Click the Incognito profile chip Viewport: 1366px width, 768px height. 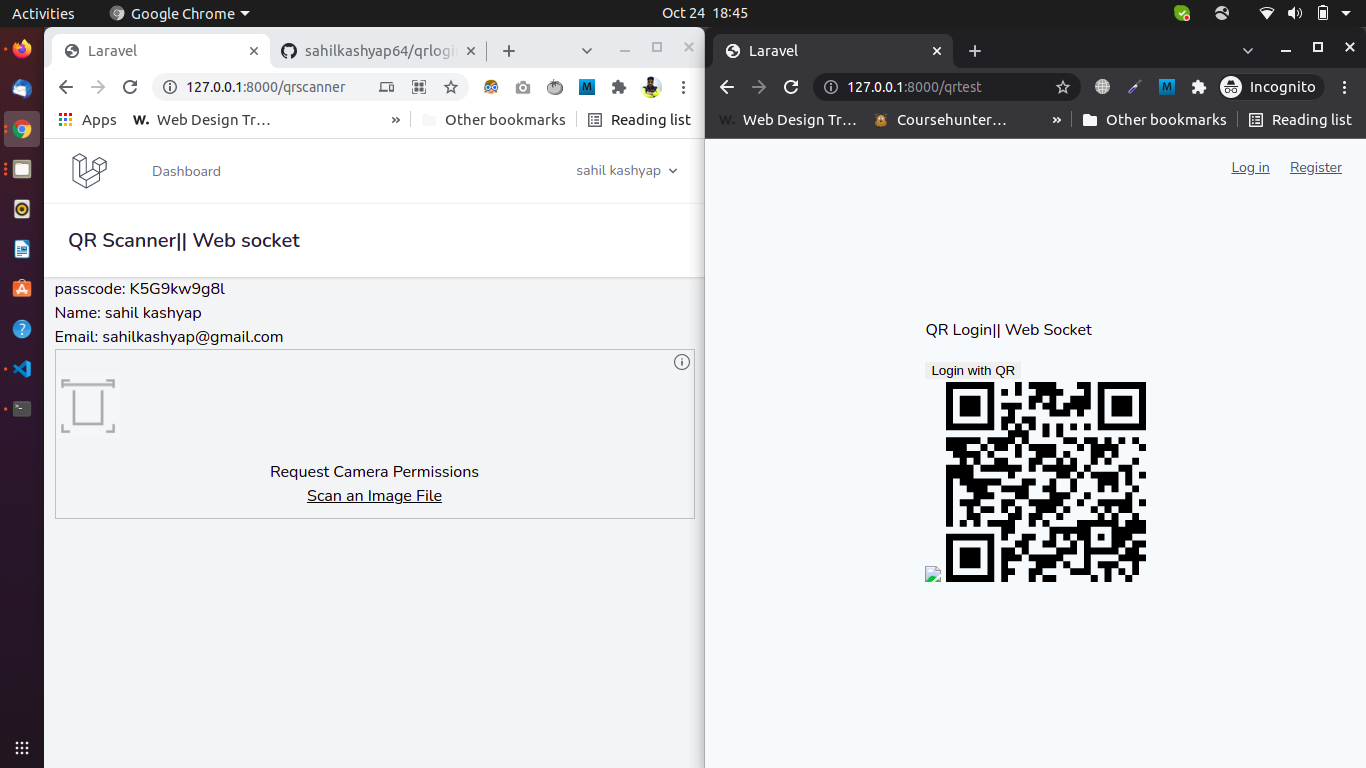(1271, 87)
